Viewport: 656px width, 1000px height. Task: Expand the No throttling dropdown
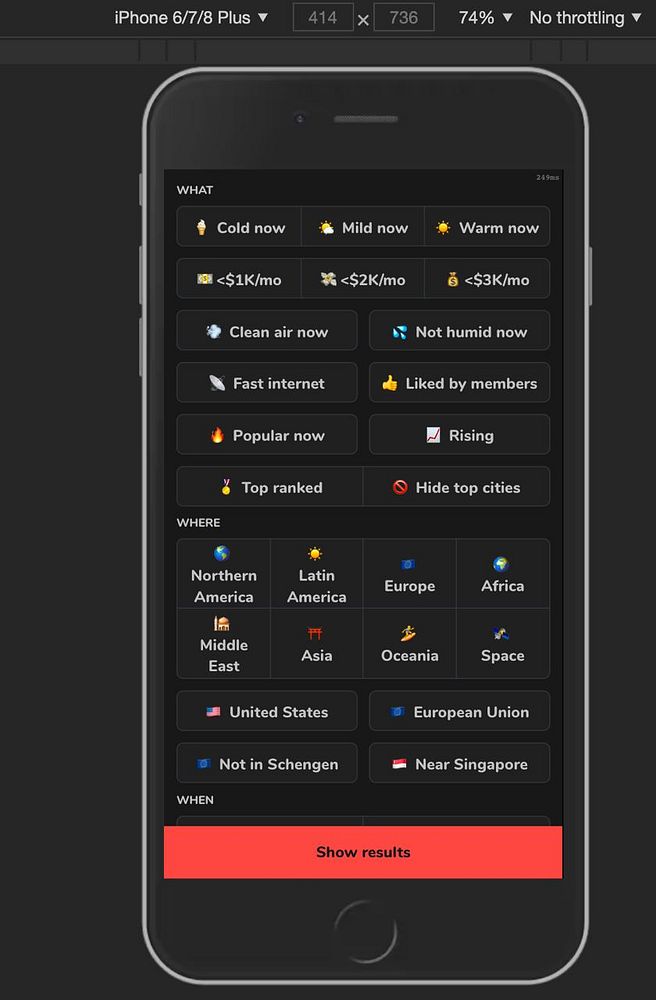point(585,18)
